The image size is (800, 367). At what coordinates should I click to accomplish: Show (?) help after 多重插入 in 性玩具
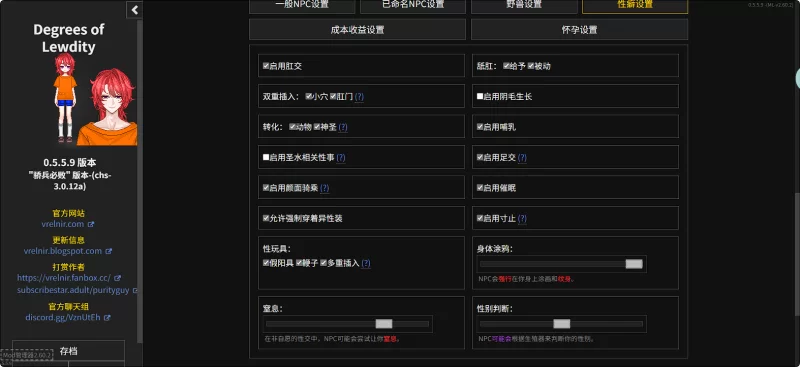coord(366,263)
